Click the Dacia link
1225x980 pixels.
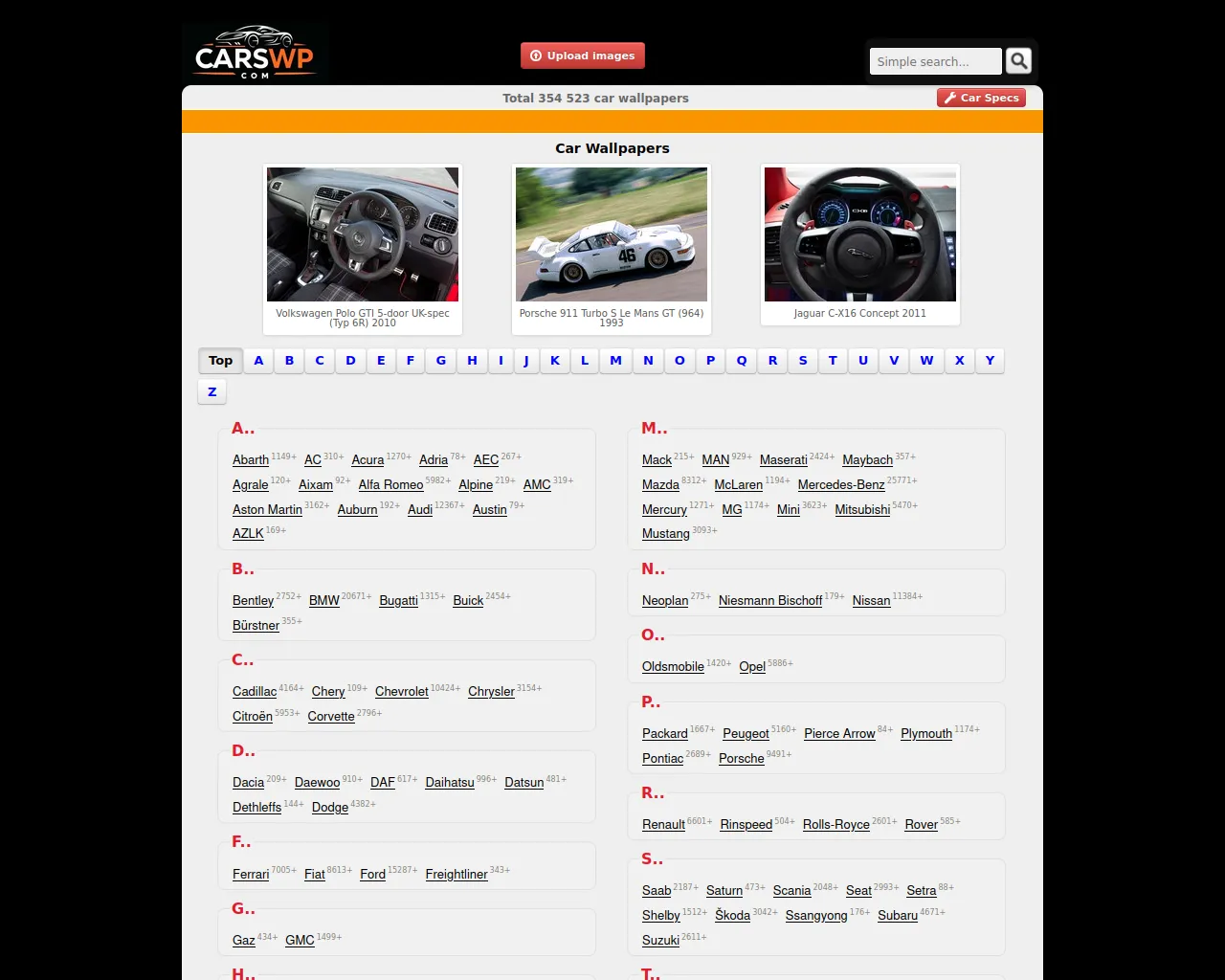pyautogui.click(x=248, y=783)
